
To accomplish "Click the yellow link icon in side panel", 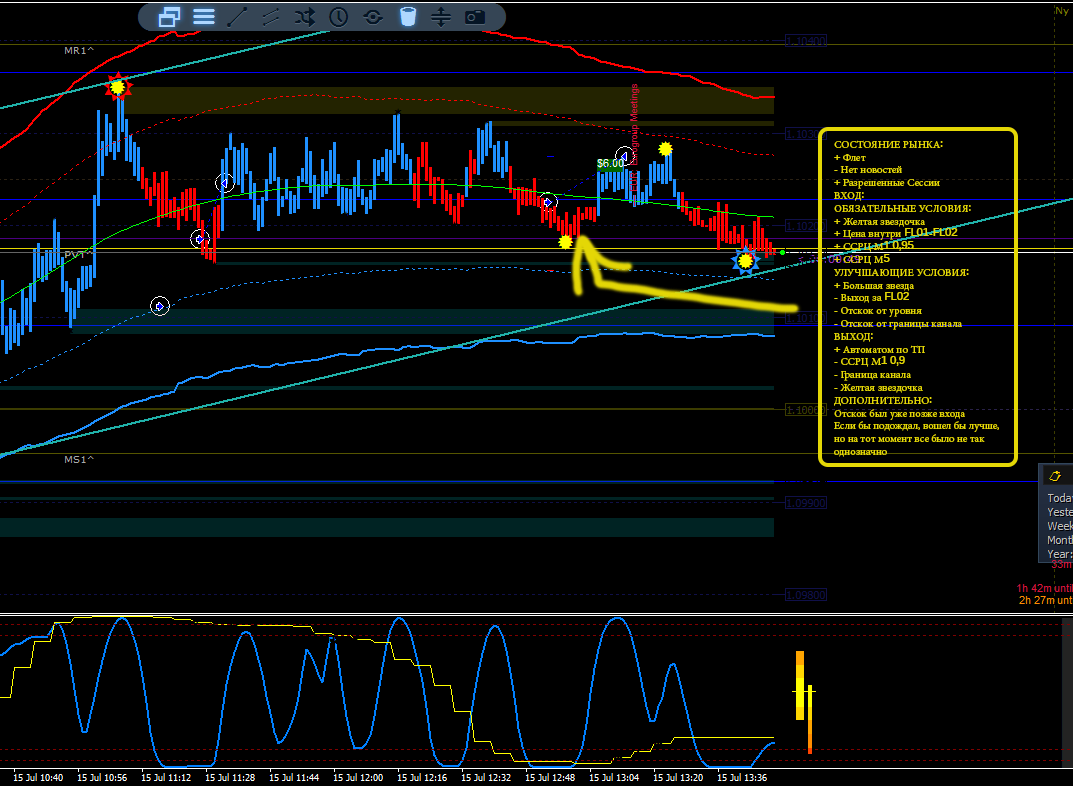I will click(1055, 476).
